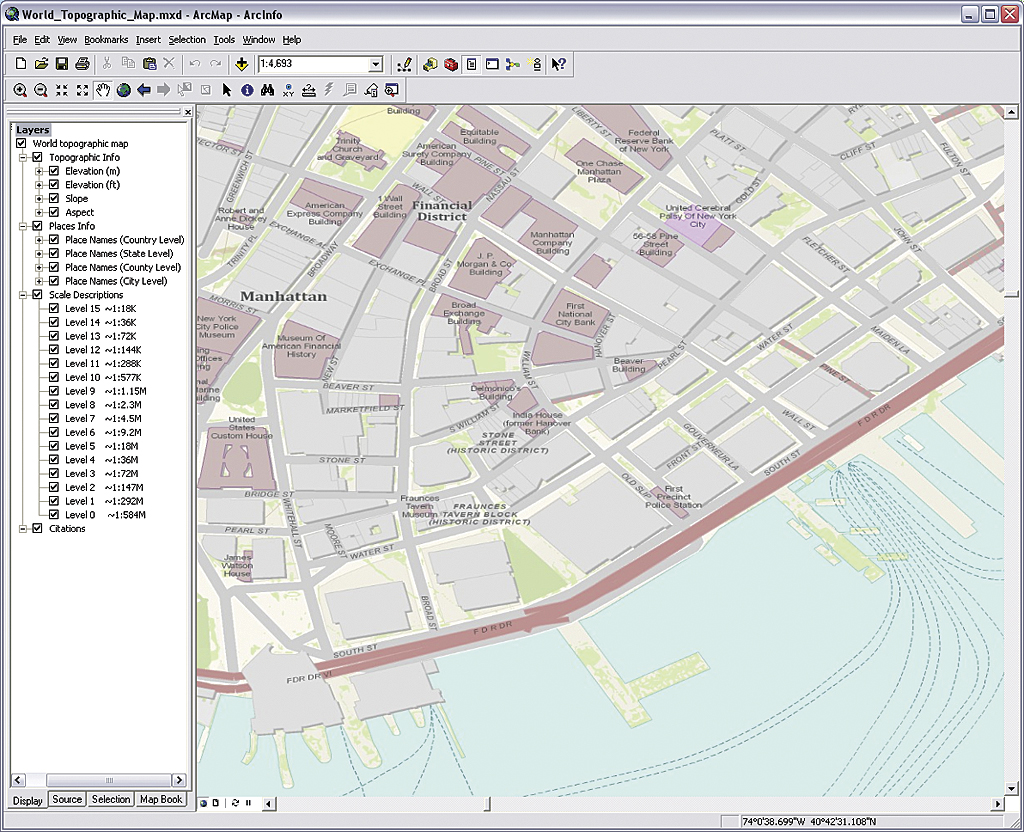1024x832 pixels.
Task: Toggle the Citations layer checkbox
Action: coord(38,529)
